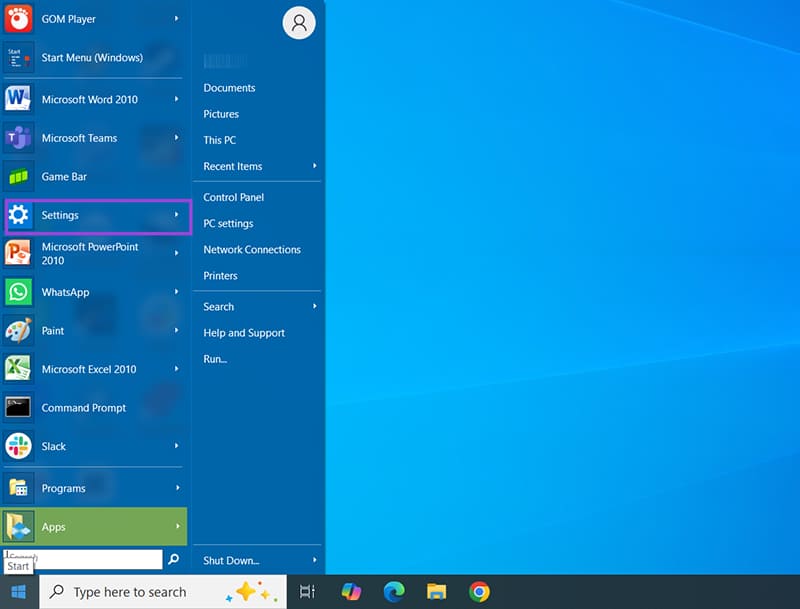Expand the WhatsApp submenu arrow
This screenshot has width=800, height=609.
(x=177, y=292)
